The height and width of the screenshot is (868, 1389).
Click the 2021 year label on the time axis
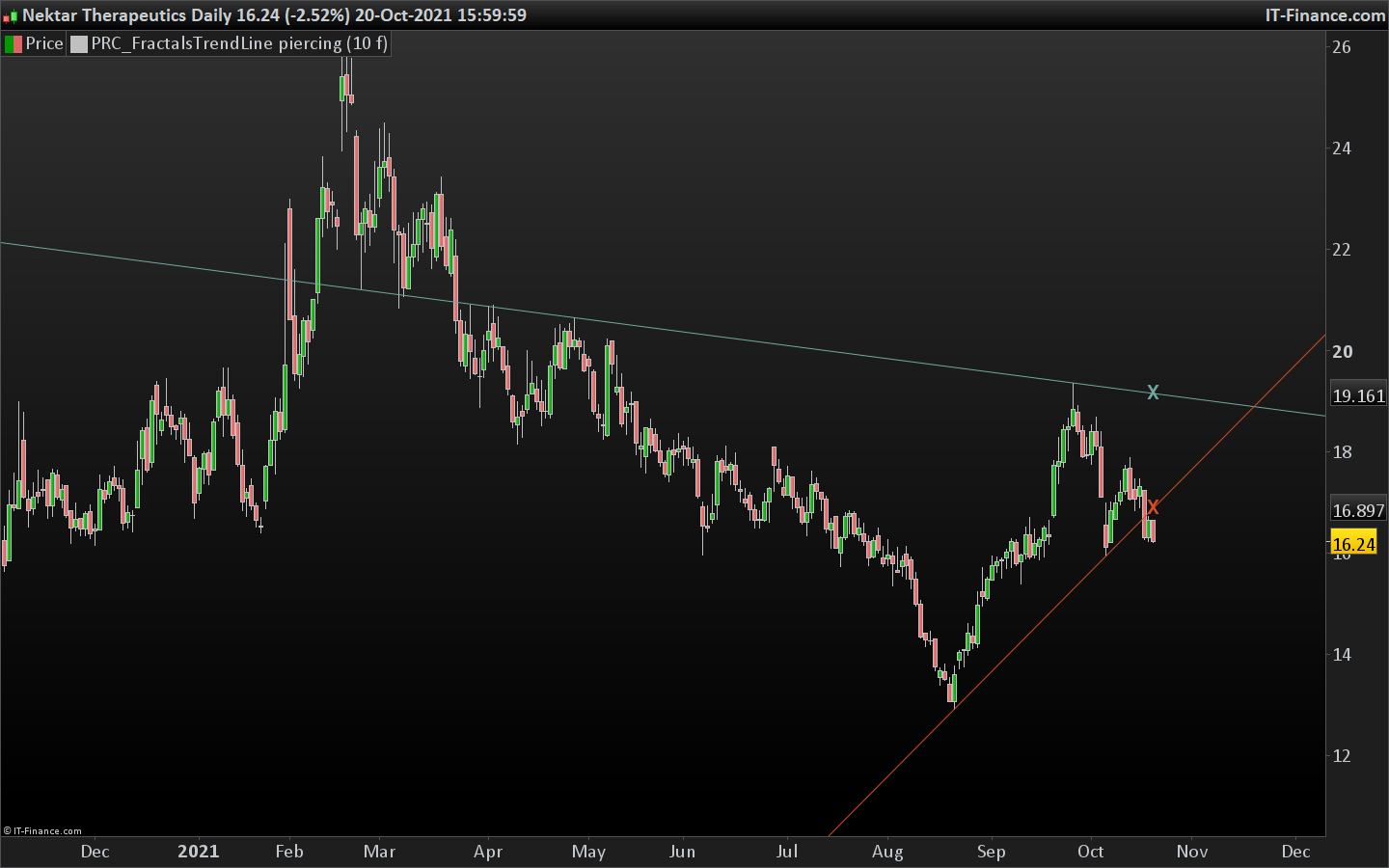point(199,852)
